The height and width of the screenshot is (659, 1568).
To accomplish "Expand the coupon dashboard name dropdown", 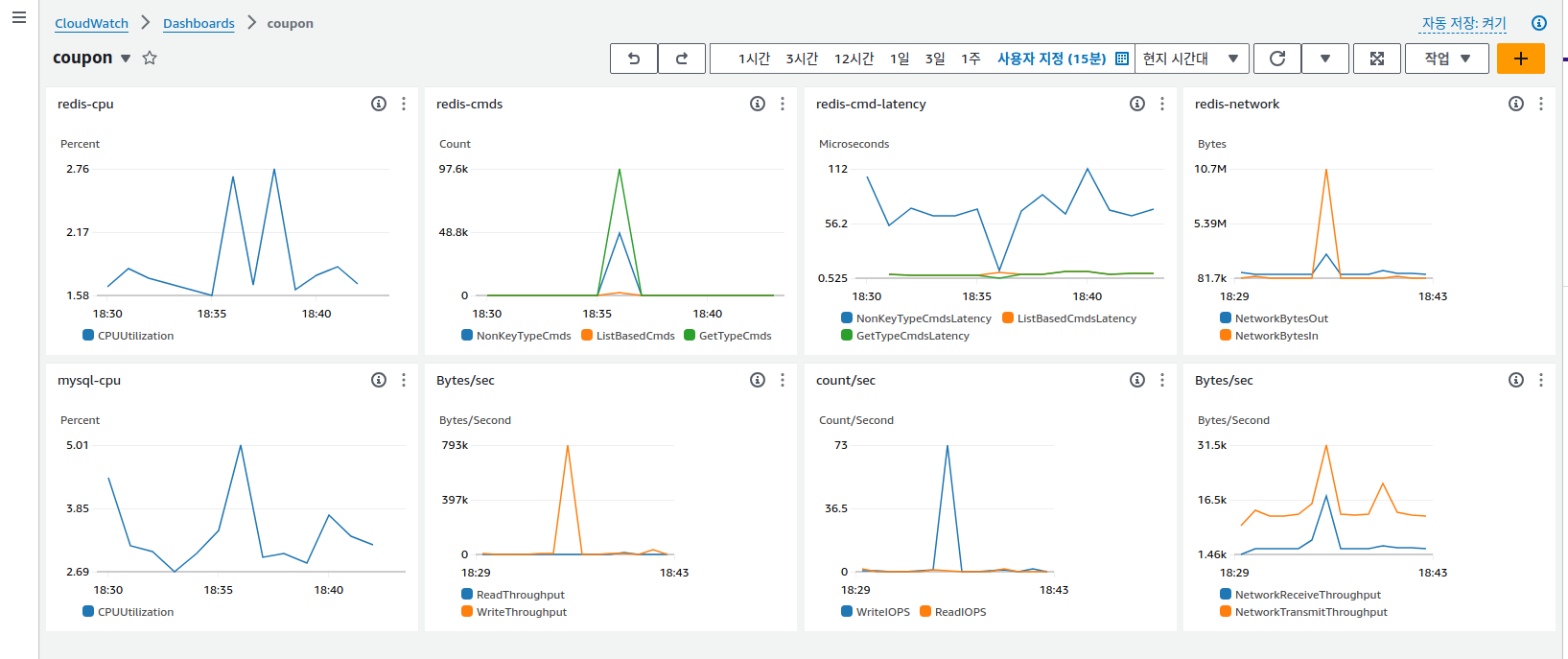I will click(126, 59).
